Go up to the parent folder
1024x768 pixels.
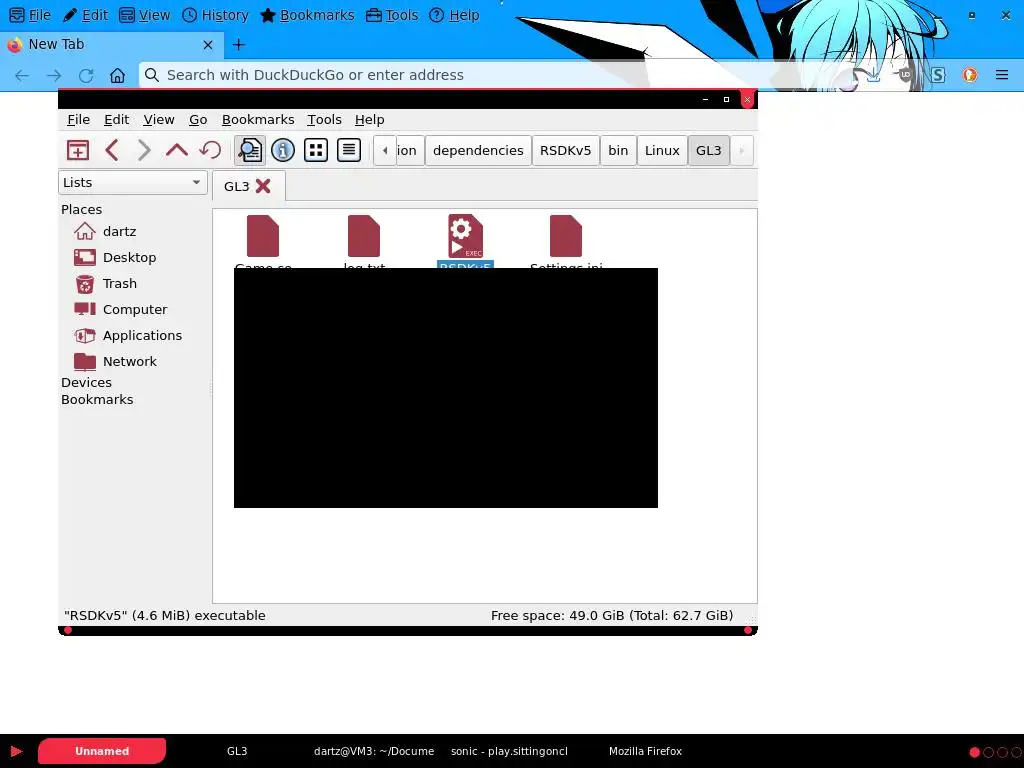pos(176,150)
